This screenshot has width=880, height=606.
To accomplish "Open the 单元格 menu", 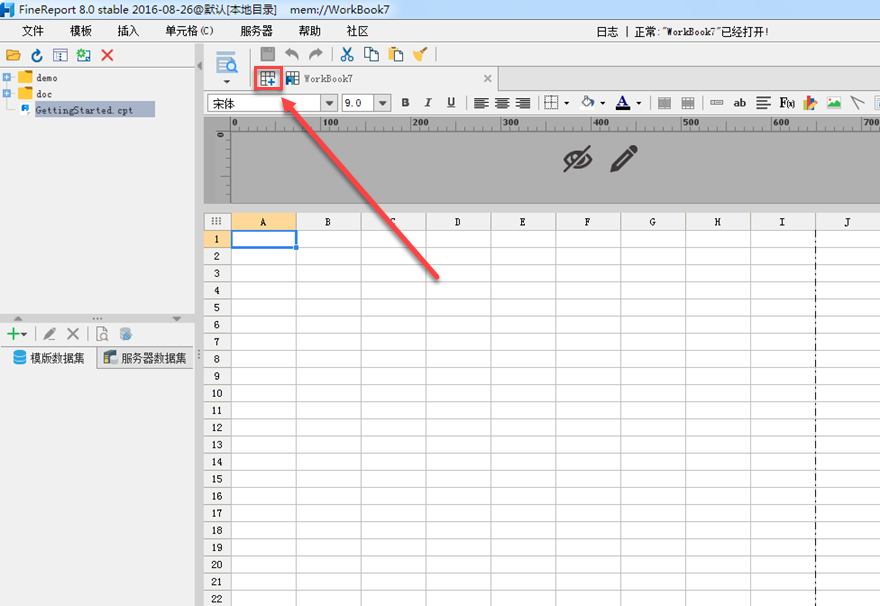I will point(189,31).
